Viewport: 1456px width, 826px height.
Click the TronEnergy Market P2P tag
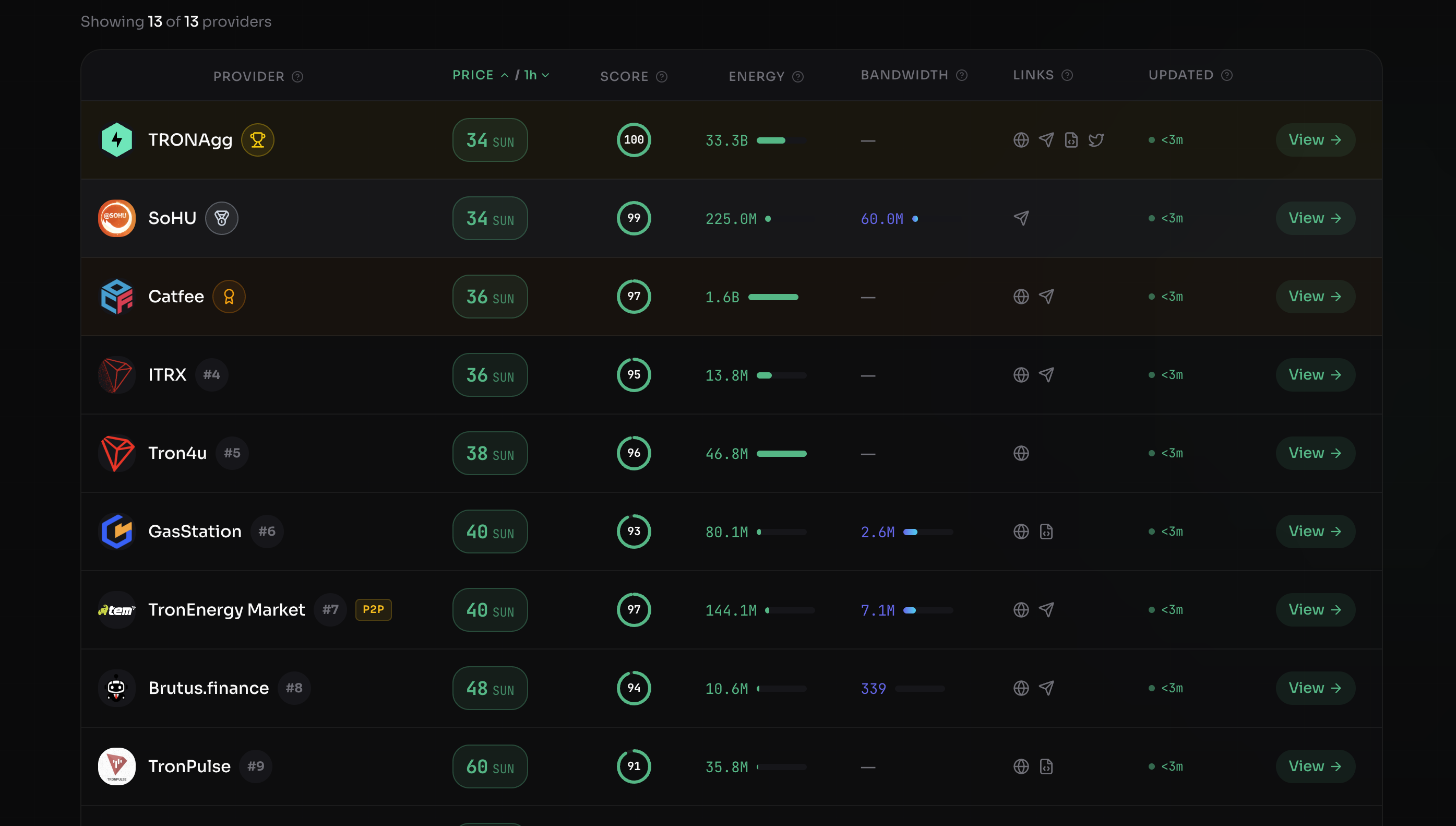tap(373, 609)
